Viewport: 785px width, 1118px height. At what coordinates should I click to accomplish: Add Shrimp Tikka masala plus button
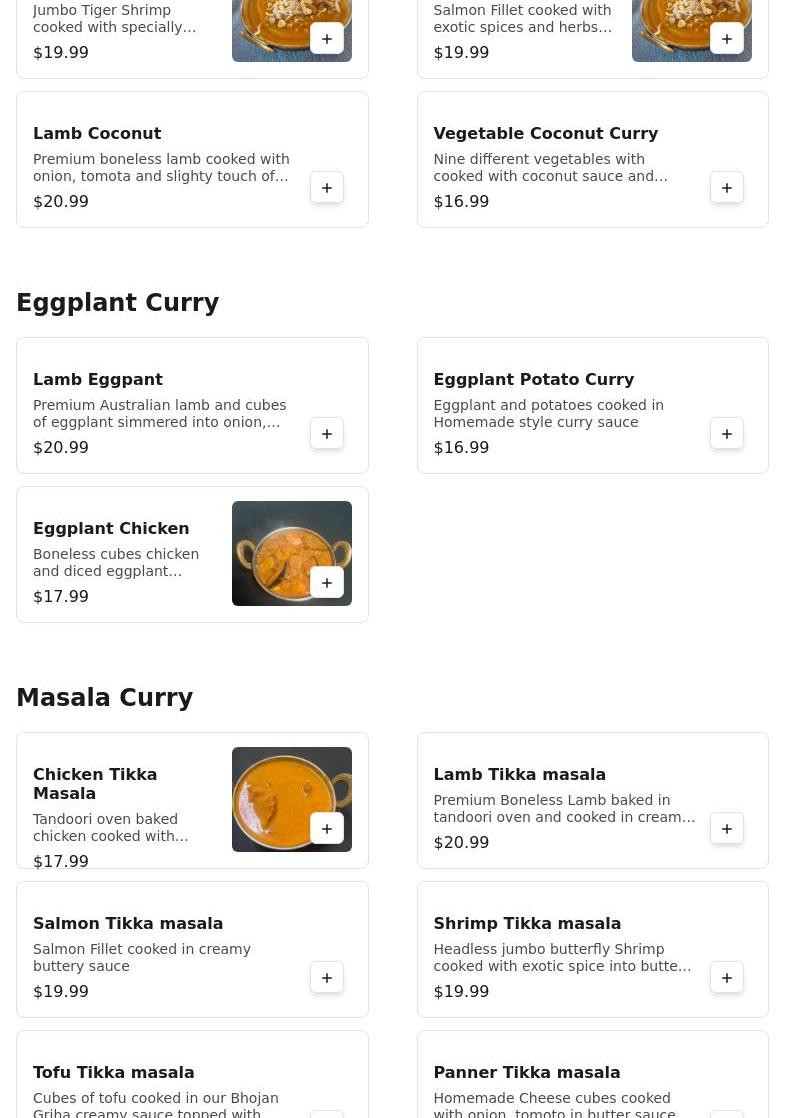point(727,978)
